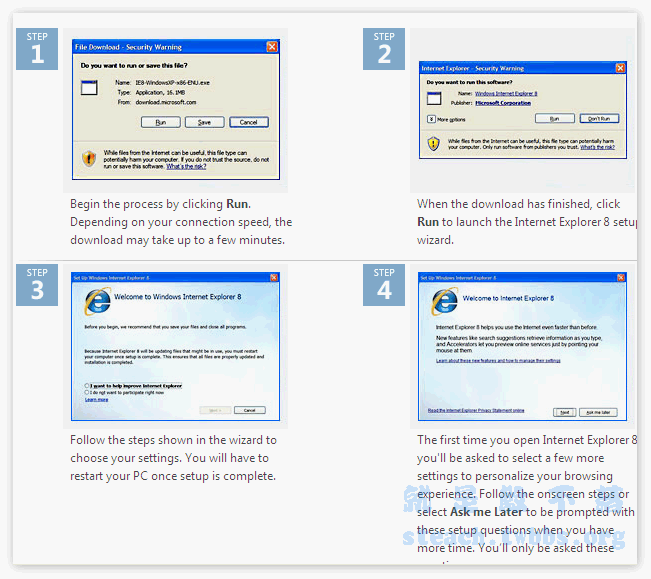651x579 pixels.
Task: Click Internet Explorer logo in step 3 wizard
Action: coord(98,301)
